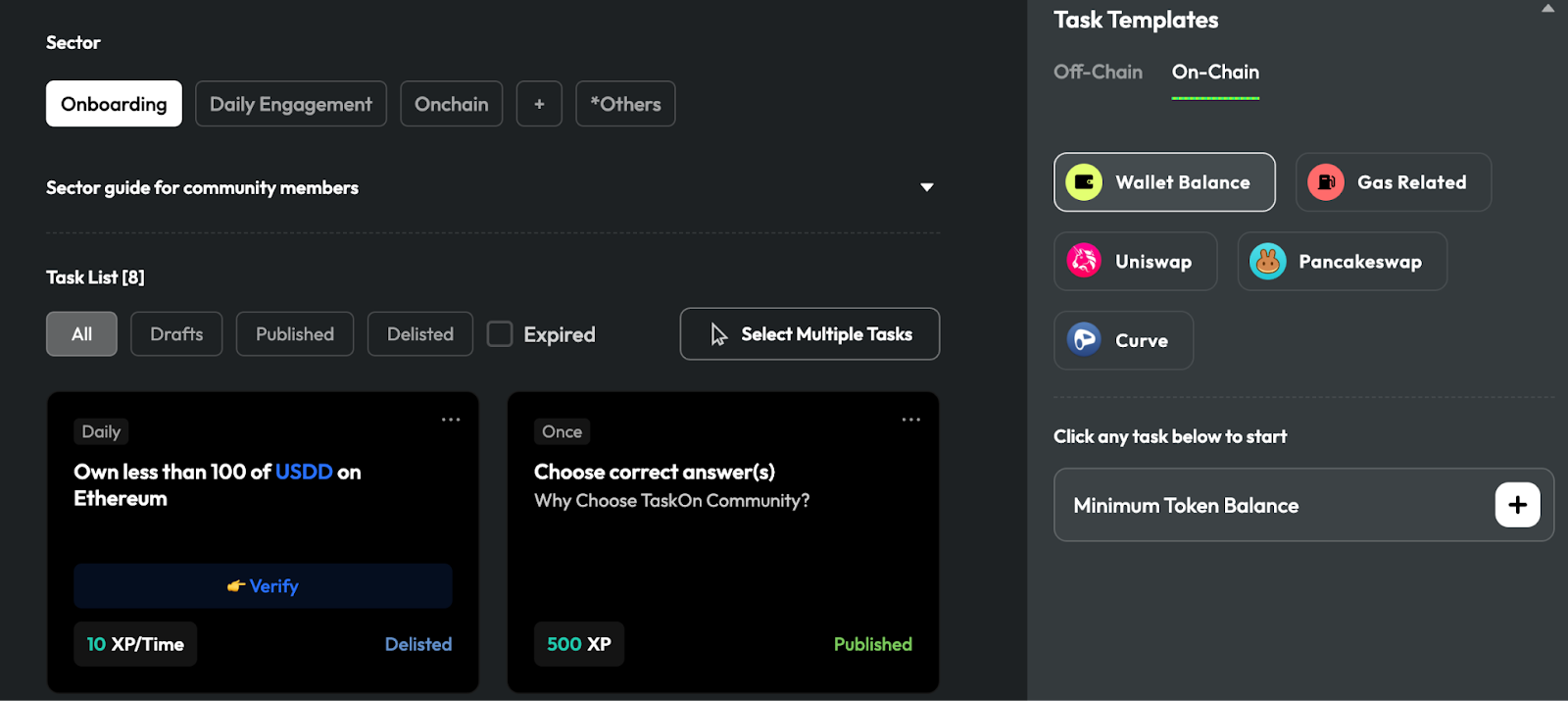The height and width of the screenshot is (701, 1568).
Task: Add Minimum Token Balance task with plus
Action: [1517, 505]
